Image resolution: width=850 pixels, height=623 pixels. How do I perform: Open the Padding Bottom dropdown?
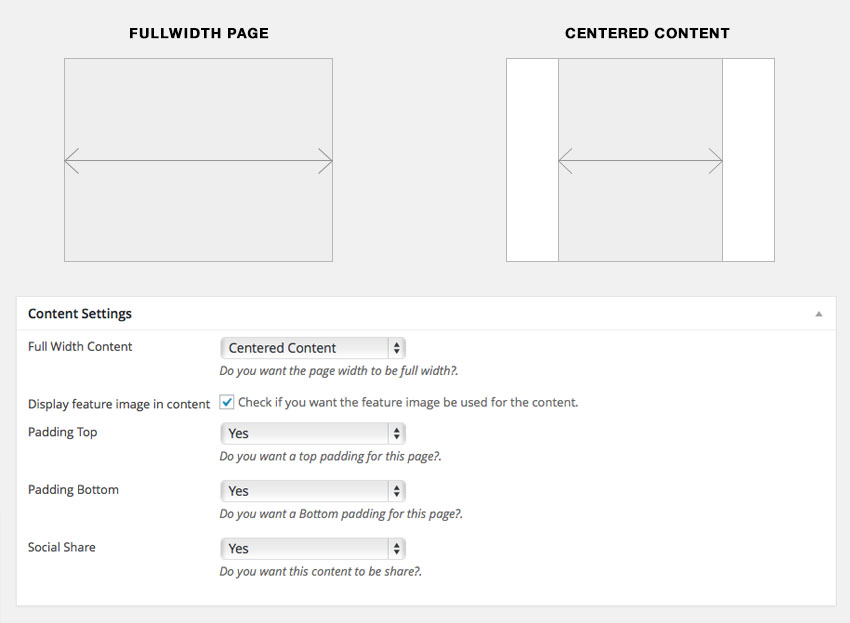[x=312, y=491]
